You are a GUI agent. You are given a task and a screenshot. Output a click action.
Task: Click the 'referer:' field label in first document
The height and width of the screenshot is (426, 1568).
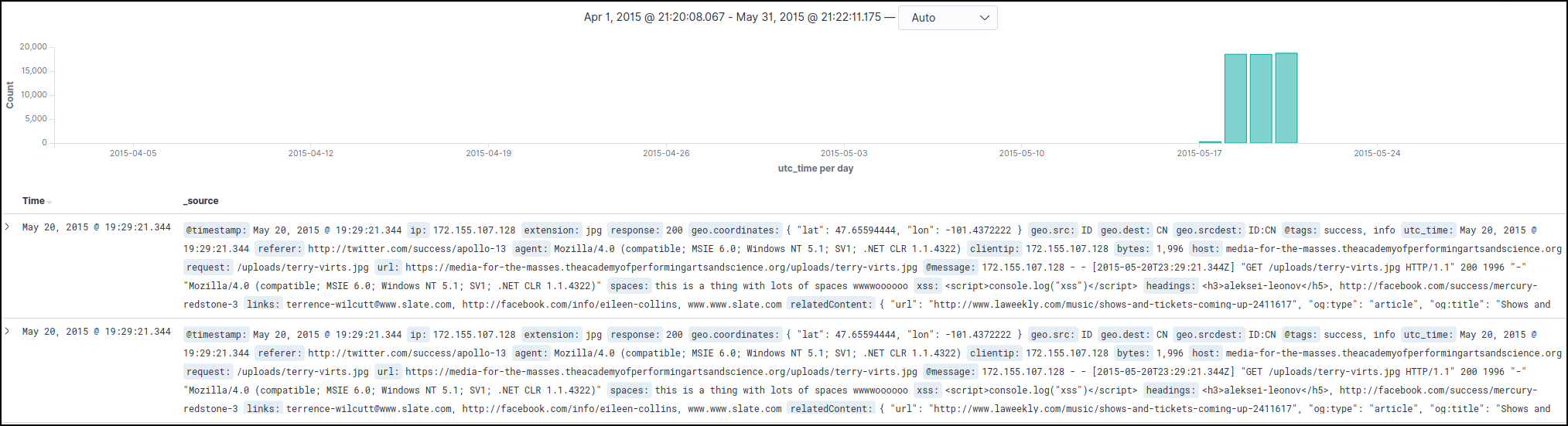[x=280, y=249]
